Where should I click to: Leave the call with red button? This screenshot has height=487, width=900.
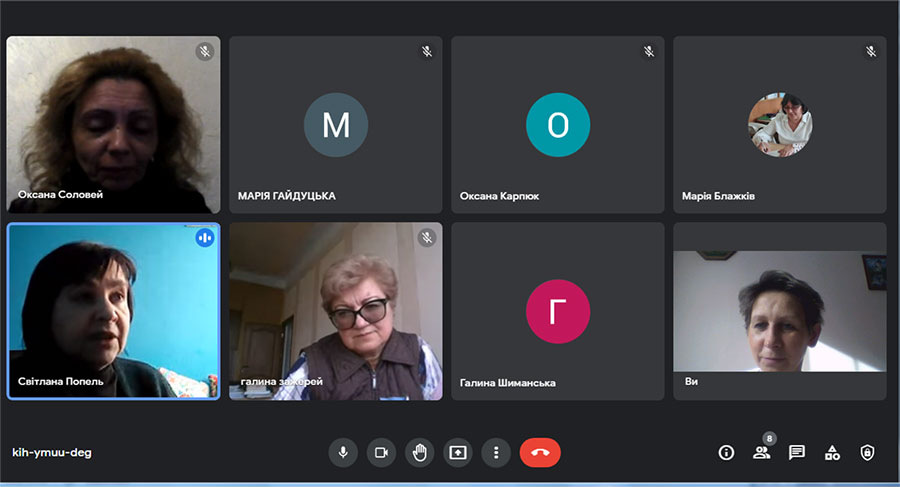tap(540, 453)
